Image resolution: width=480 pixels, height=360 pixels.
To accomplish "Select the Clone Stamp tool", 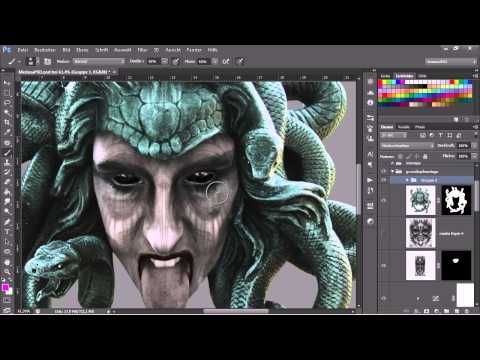I will pos(7,163).
